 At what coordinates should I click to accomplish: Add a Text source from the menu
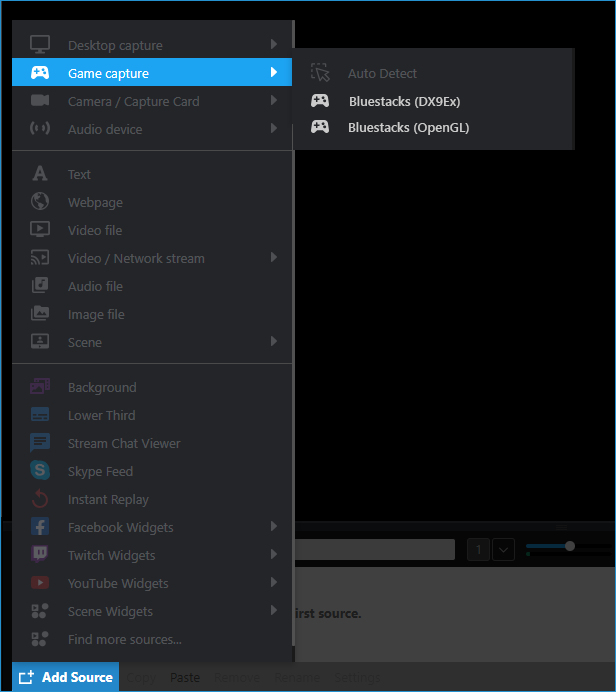coord(152,174)
